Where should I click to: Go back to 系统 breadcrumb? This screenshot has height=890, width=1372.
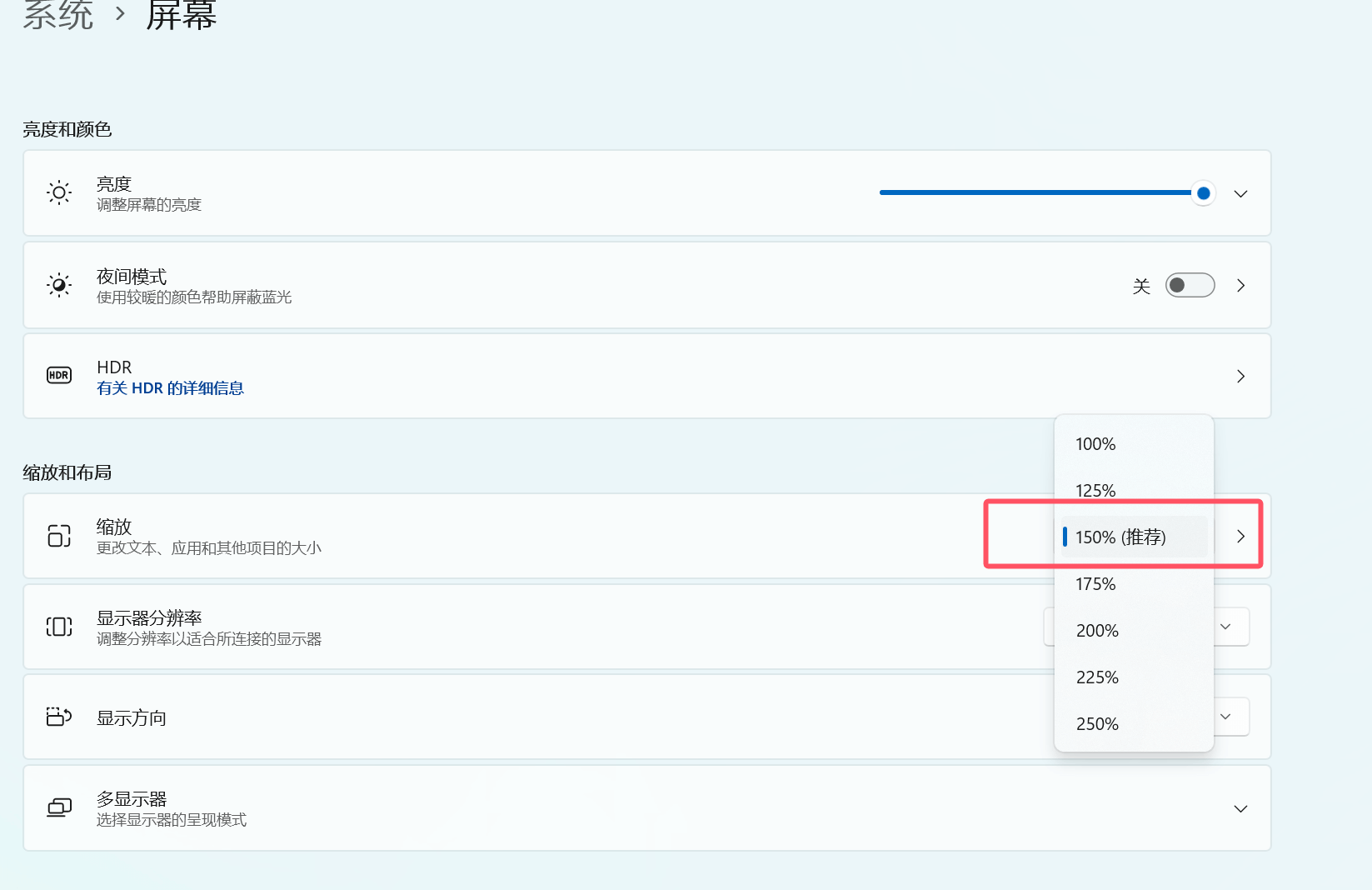pos(58,15)
